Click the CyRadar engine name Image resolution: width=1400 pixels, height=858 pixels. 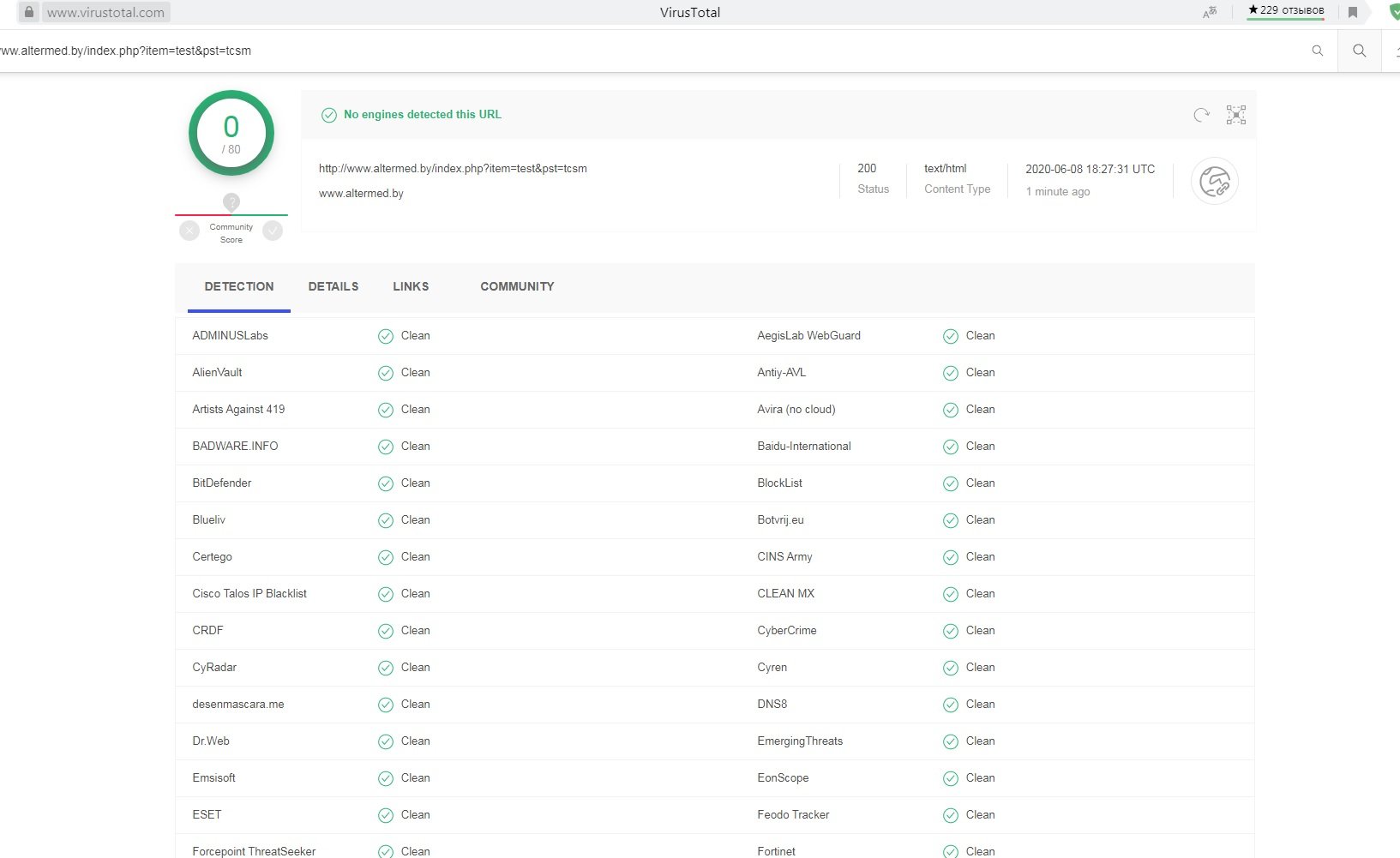(x=214, y=667)
